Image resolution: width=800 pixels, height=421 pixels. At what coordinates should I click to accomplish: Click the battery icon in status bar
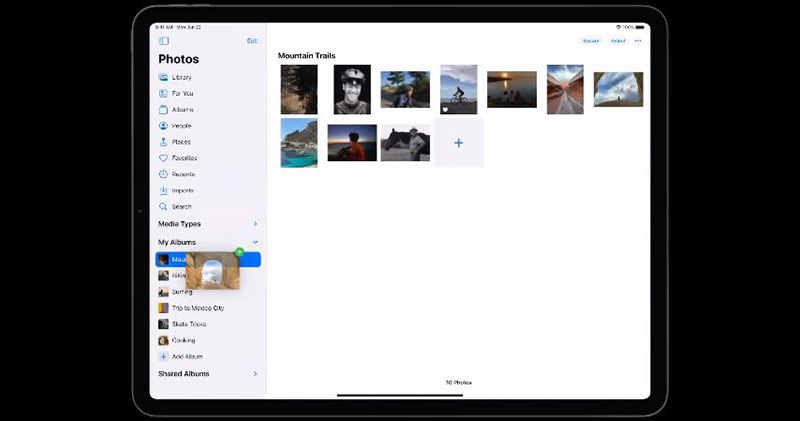(x=640, y=27)
